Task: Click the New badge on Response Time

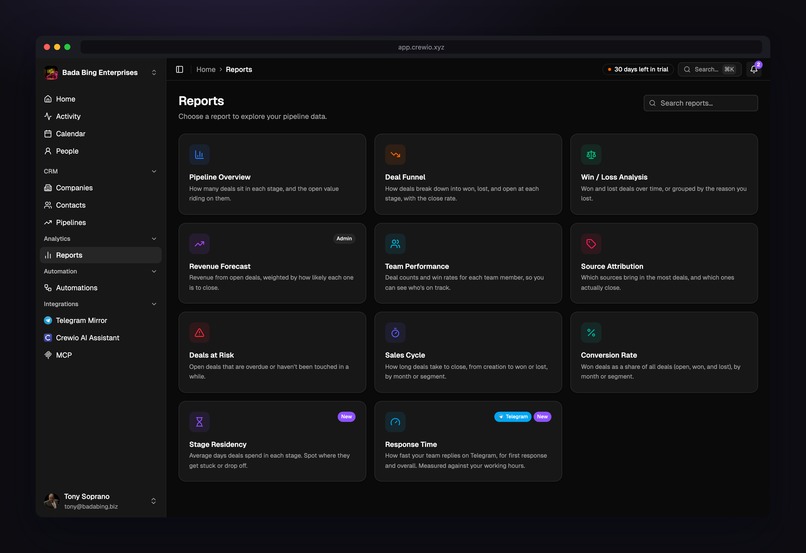Action: tap(542, 417)
